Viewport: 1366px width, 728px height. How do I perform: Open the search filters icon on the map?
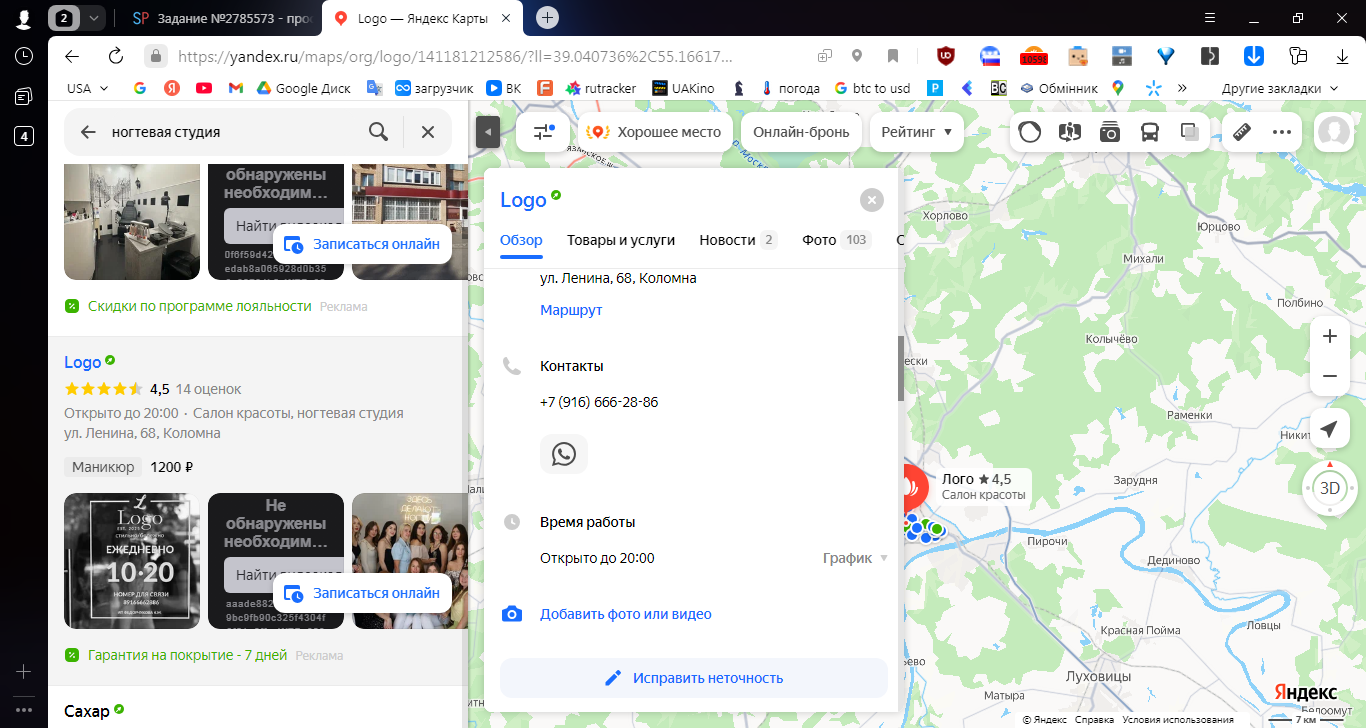(544, 132)
